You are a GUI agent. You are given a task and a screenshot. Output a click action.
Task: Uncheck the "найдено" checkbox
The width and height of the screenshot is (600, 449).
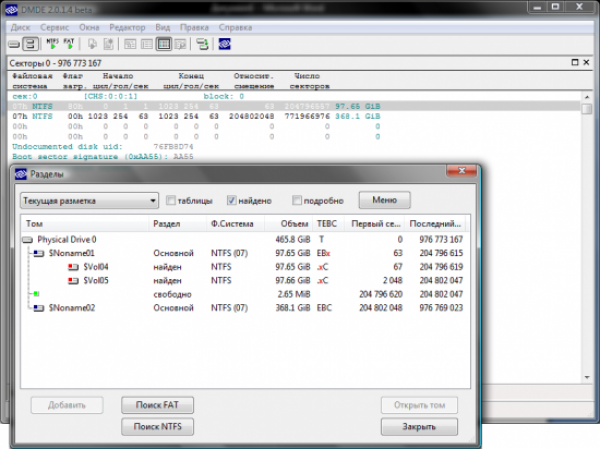click(x=233, y=200)
